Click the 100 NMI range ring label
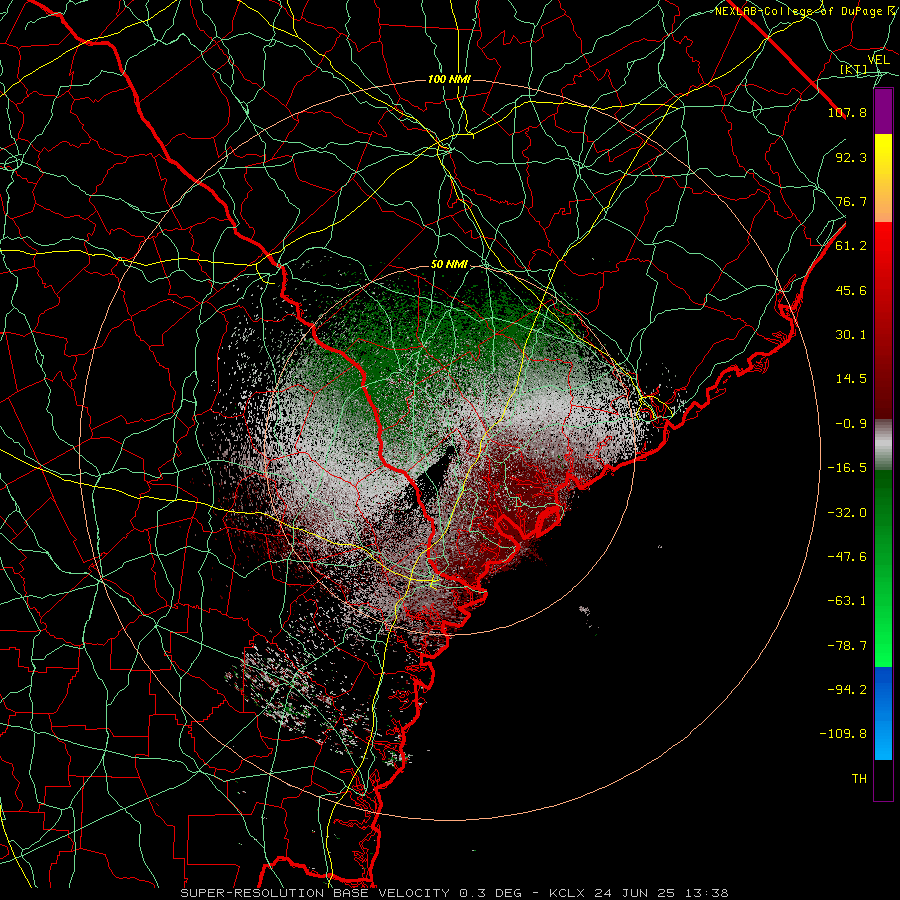Viewport: 900px width, 900px height. (449, 79)
